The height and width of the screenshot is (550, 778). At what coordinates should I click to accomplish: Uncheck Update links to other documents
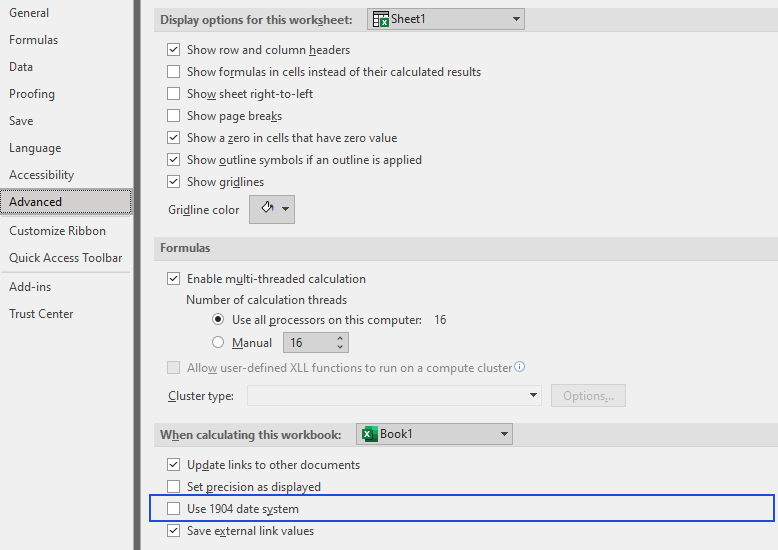173,465
